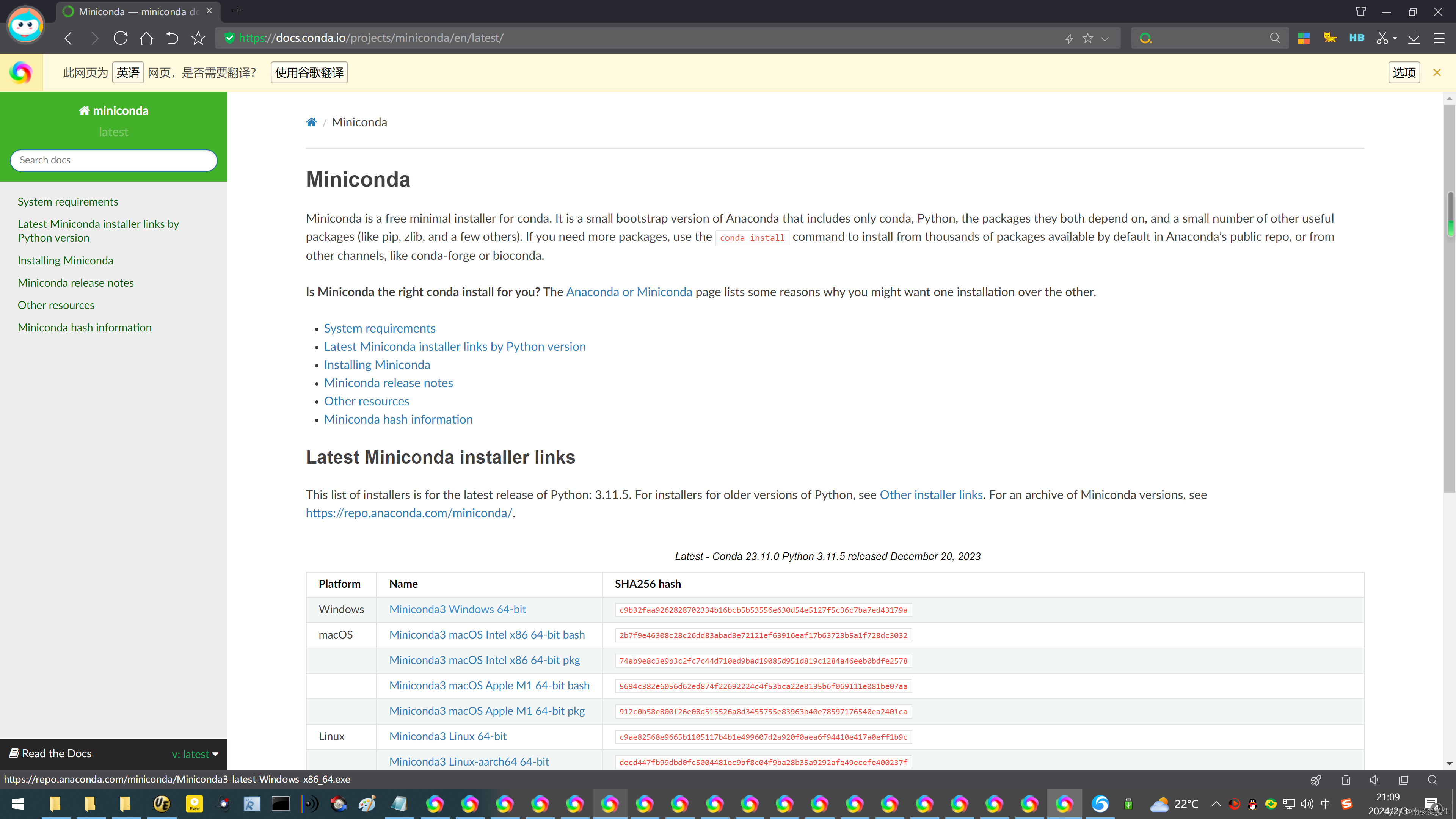Open the Paint palette icon on taskbar

tap(367, 804)
